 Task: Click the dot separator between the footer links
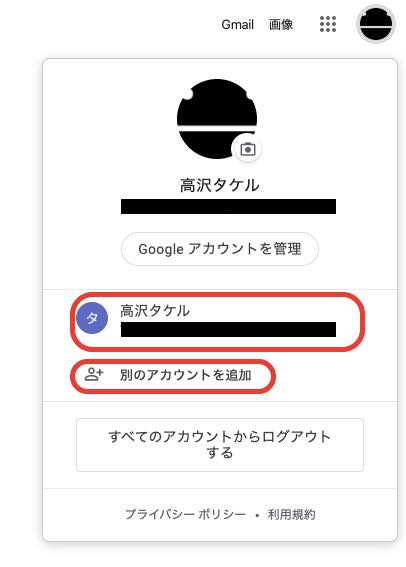pos(257,515)
